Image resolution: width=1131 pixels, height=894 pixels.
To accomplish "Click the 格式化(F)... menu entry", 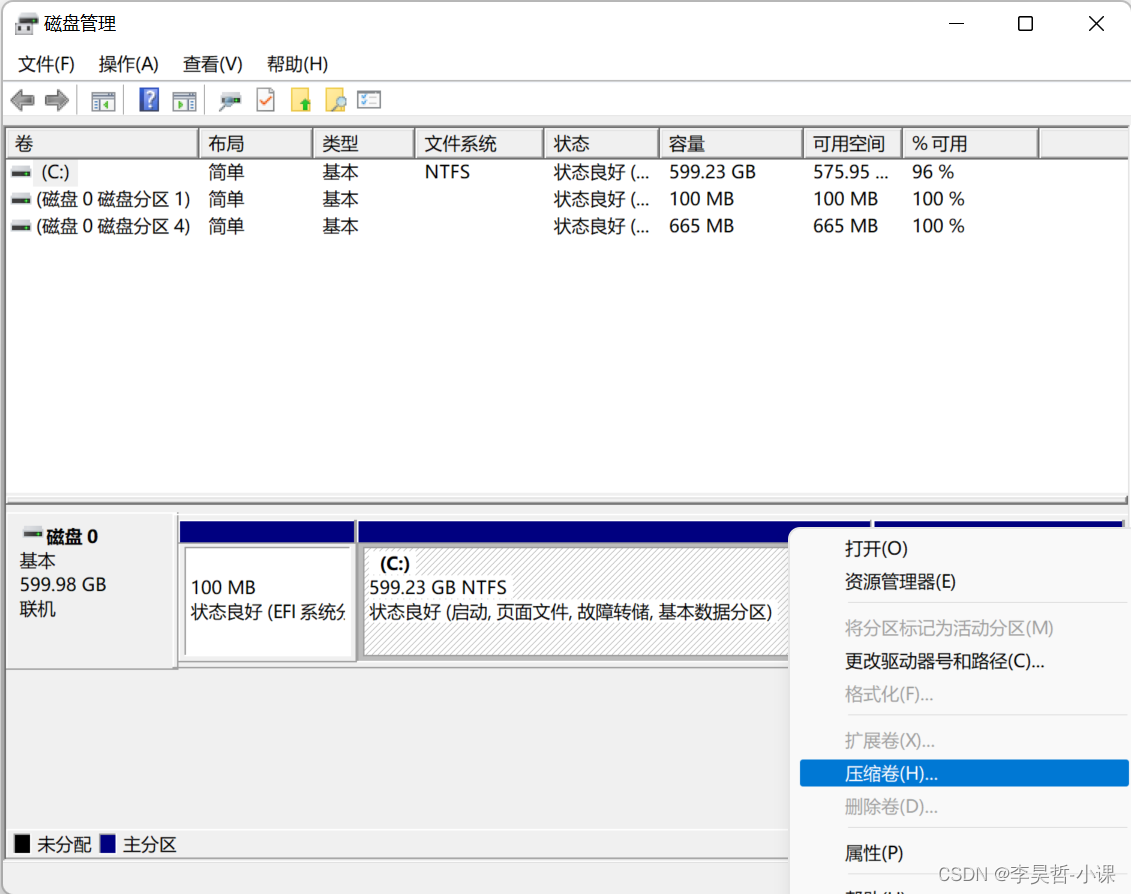I will [x=963, y=694].
